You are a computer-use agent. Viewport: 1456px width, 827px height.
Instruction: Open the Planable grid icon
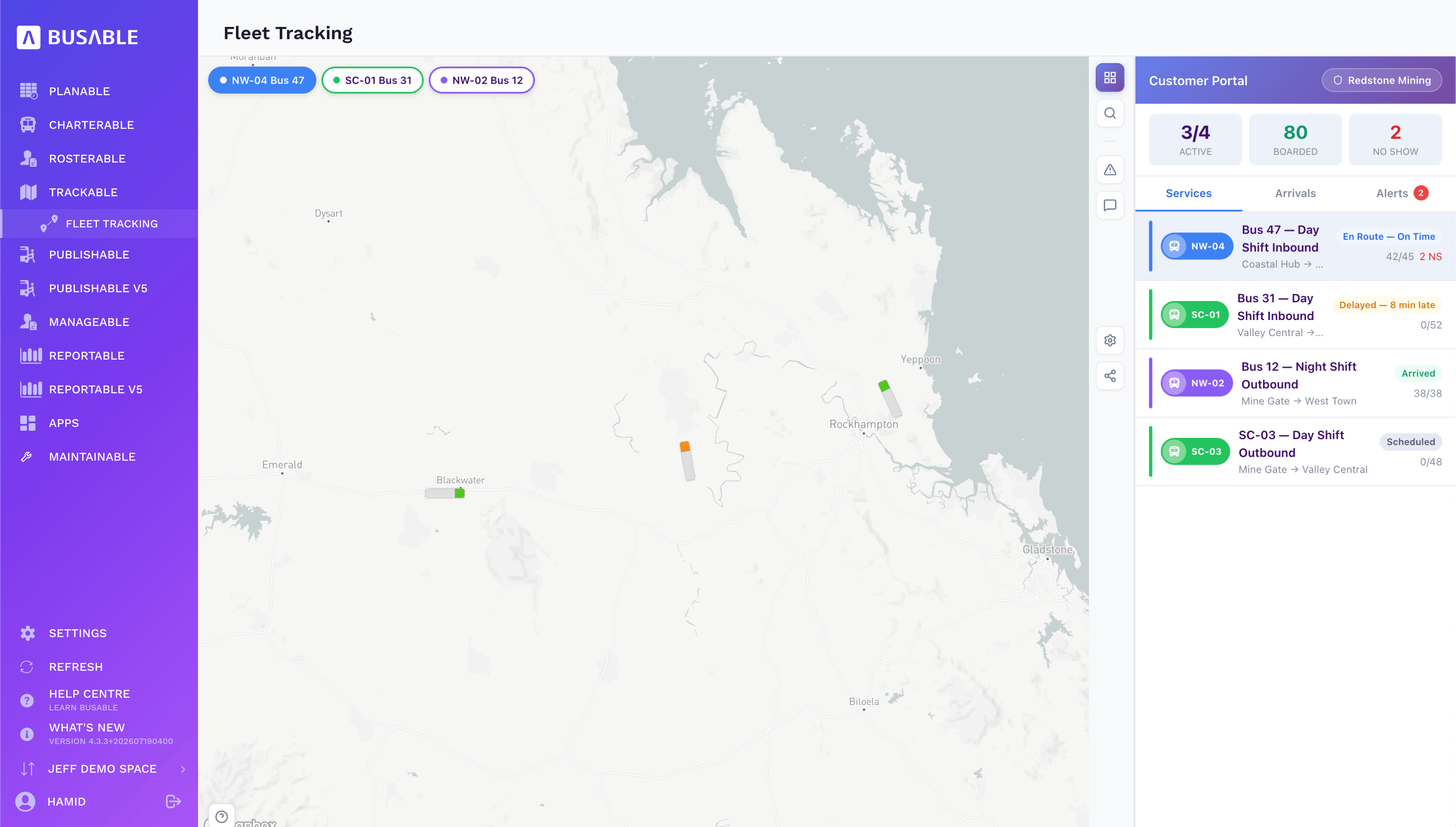coord(28,91)
